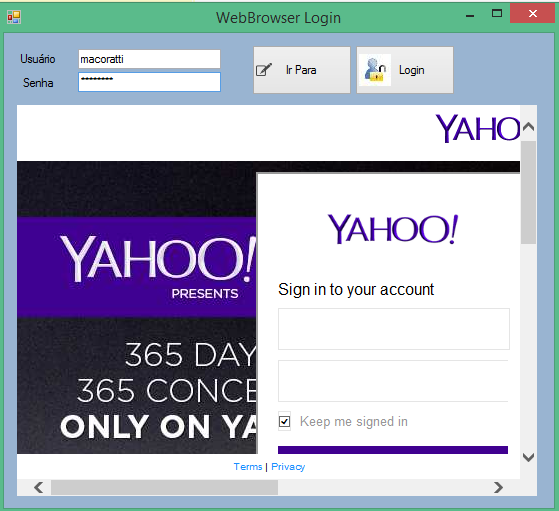Viewport: 559px width, 511px height.
Task: Click the vertical scrollbar down arrow
Action: 528,457
